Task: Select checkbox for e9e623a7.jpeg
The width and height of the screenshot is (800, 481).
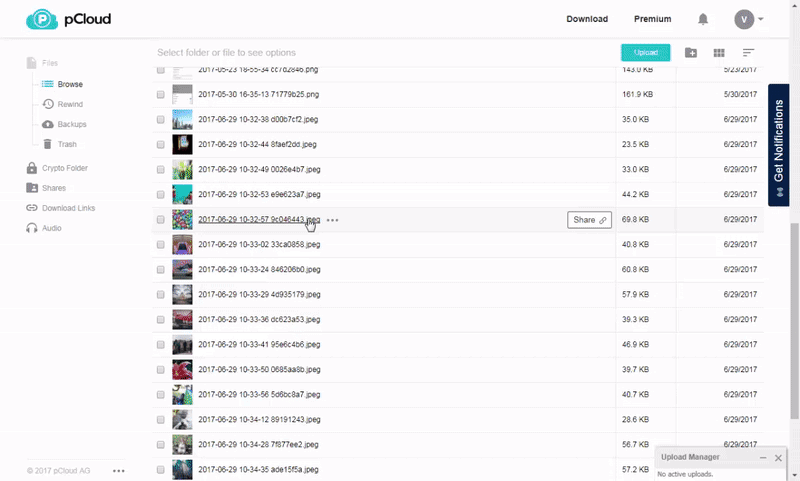Action: pos(161,194)
